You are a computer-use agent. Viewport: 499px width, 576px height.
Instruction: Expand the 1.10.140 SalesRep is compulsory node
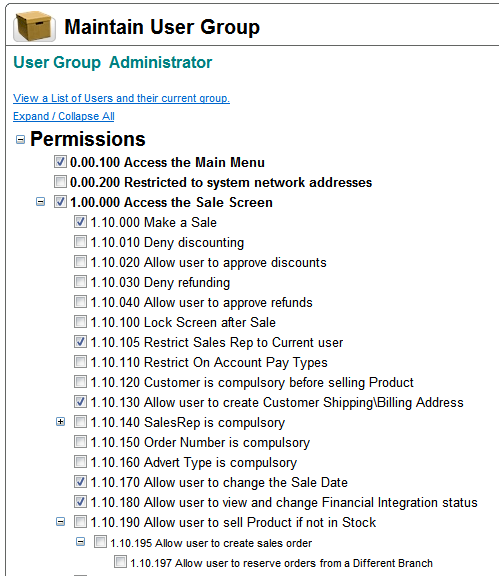click(61, 422)
